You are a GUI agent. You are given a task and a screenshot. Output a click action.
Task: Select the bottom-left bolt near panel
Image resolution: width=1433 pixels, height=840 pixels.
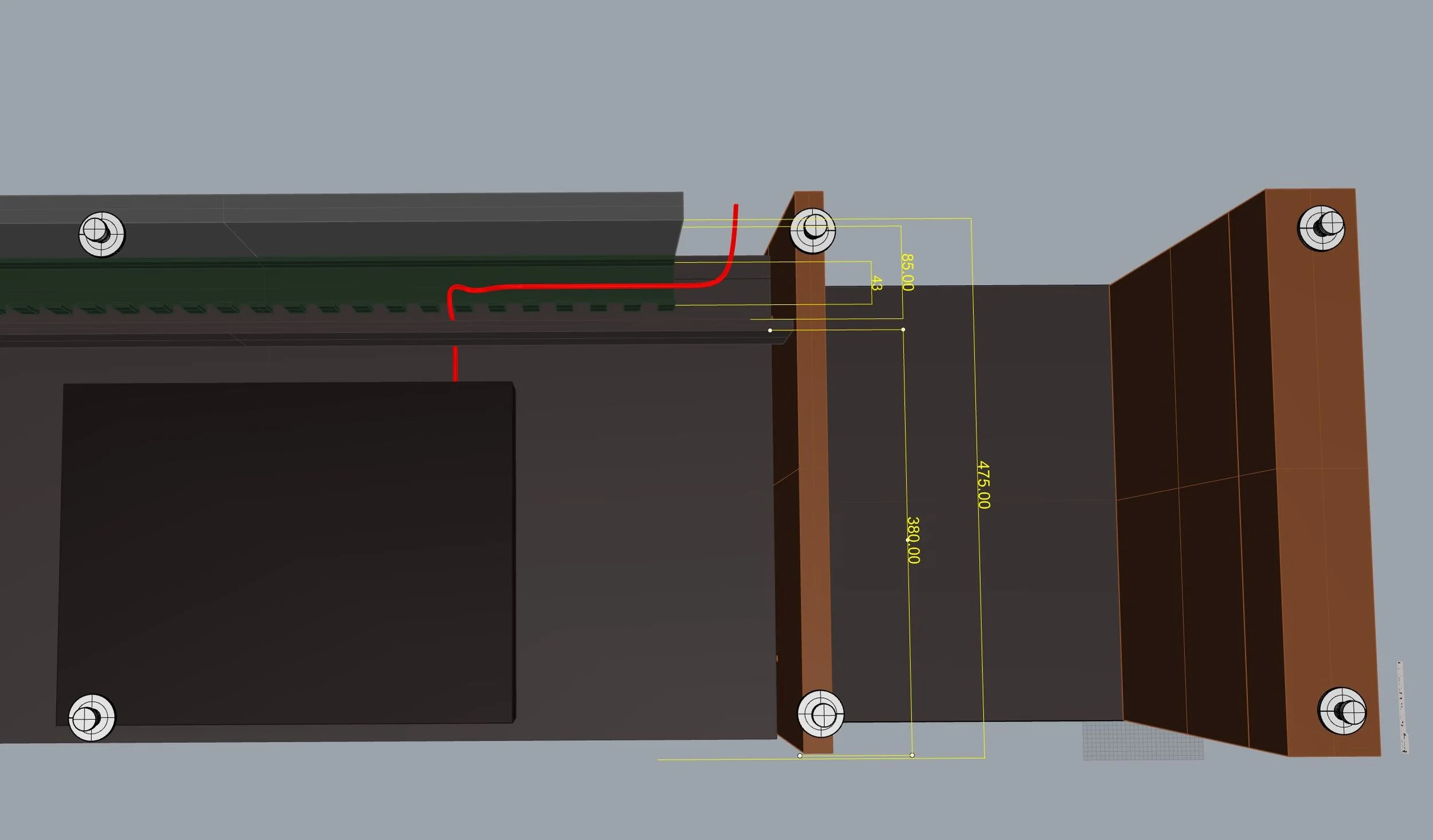click(x=91, y=717)
